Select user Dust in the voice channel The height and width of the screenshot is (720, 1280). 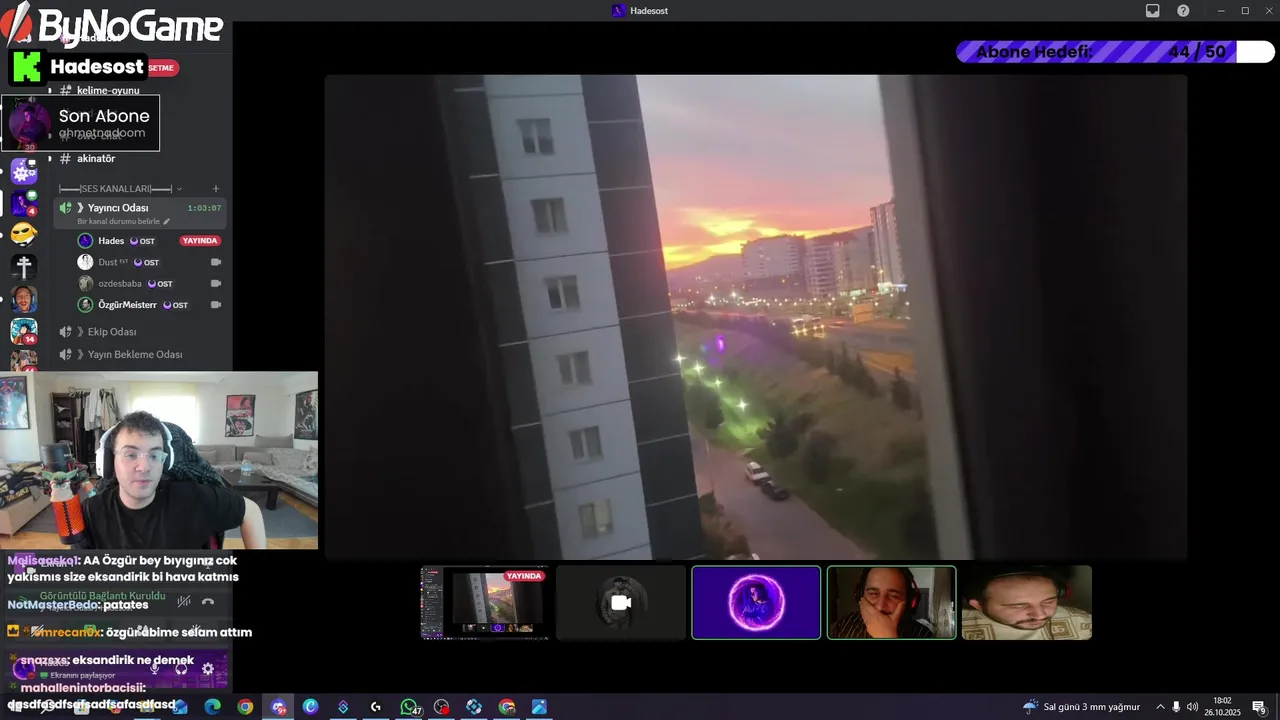108,262
